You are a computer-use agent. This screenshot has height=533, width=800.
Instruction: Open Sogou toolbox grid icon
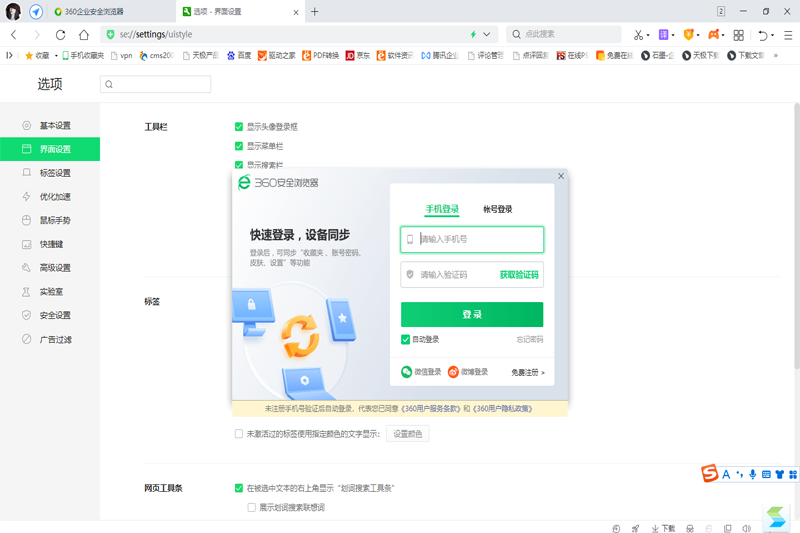click(792, 474)
